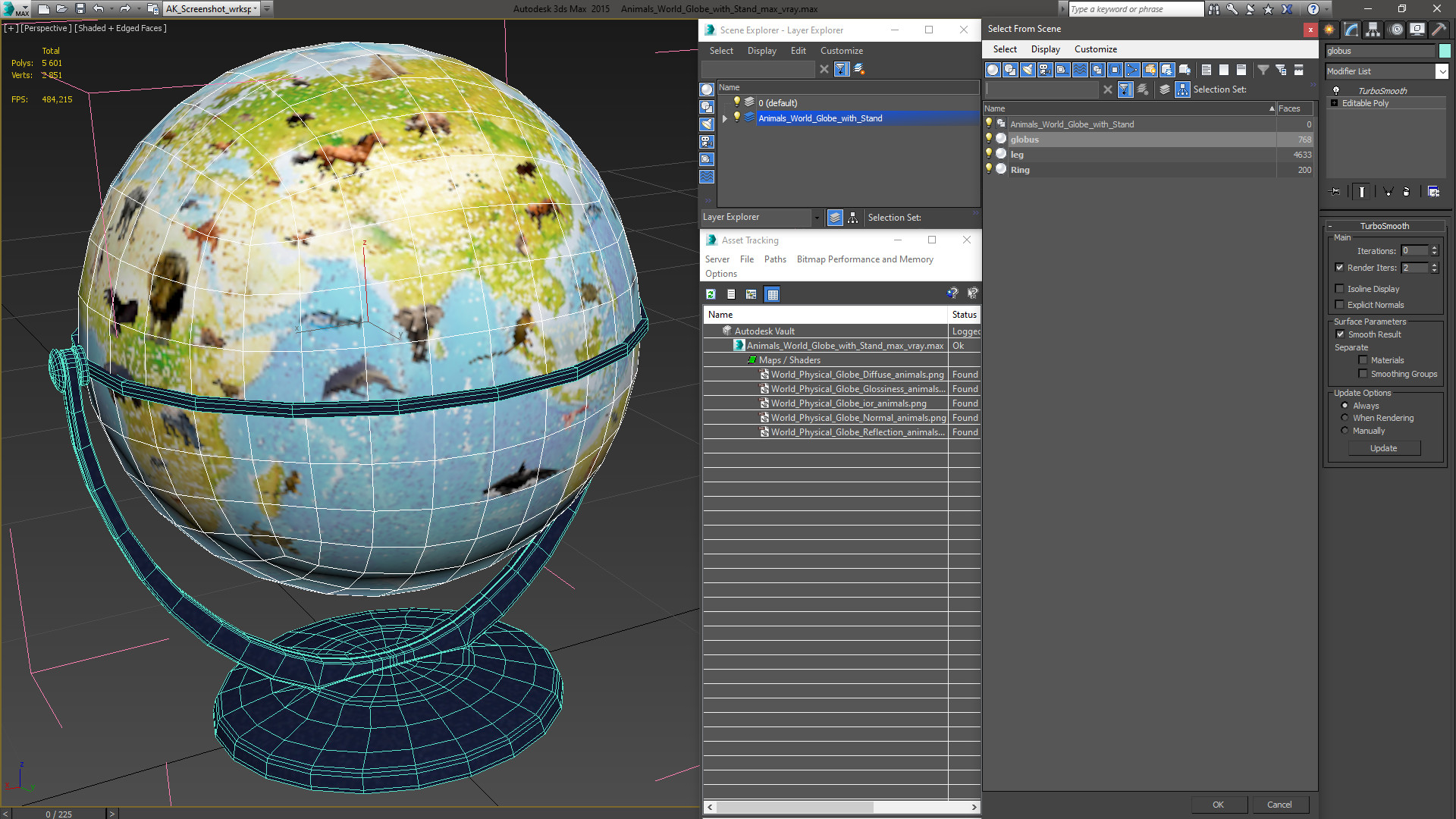This screenshot has height=819, width=1456.
Task: Open Bitmap Performance and Memory menu
Action: click(x=864, y=259)
